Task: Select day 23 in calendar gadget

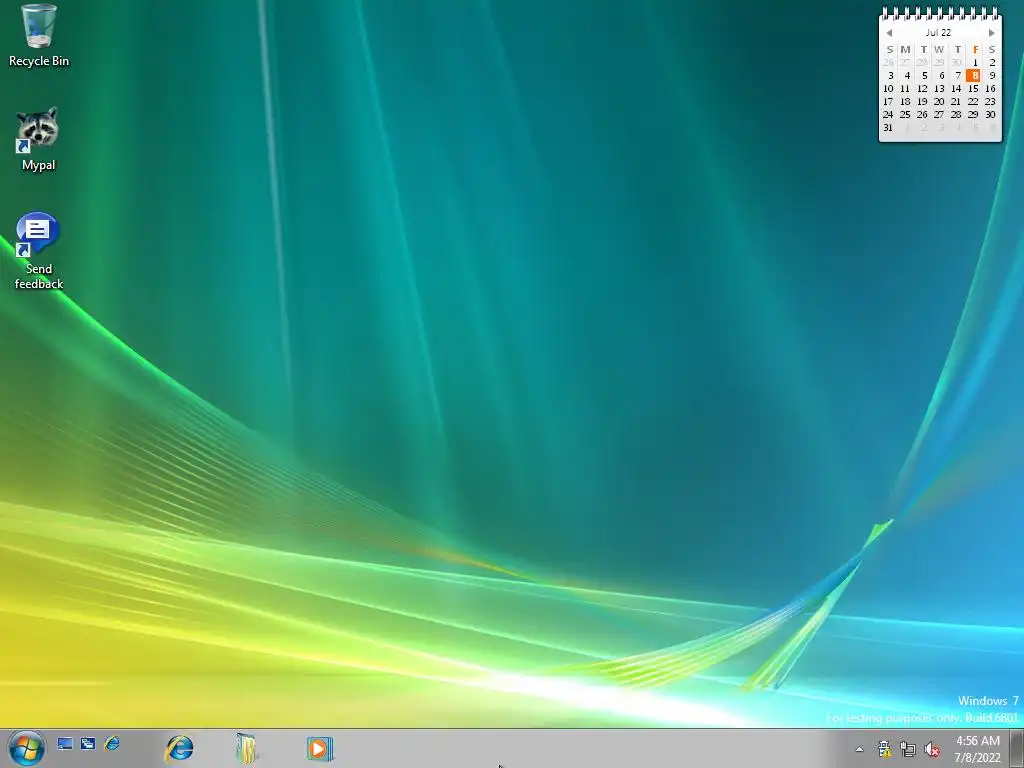Action: (990, 102)
